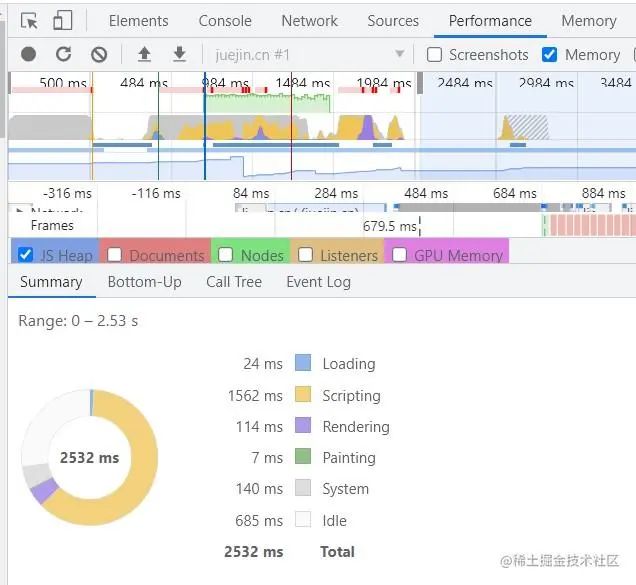Click the "2484 ms" overview ruler label

coord(465,83)
